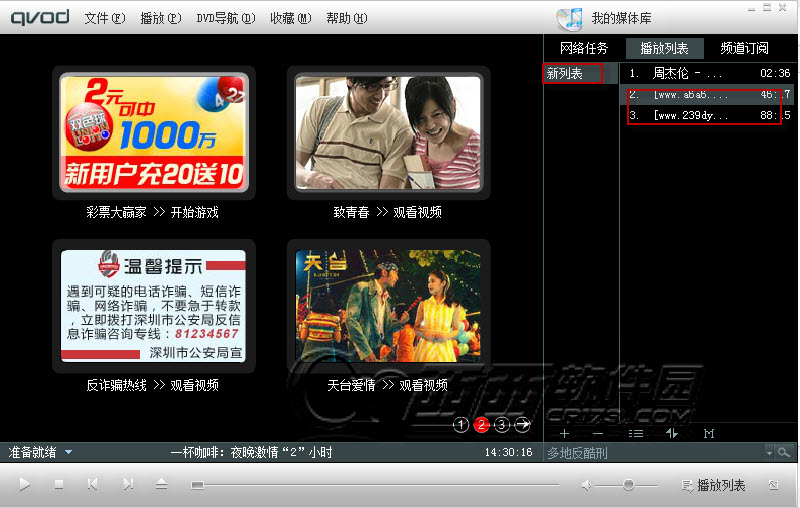800x508 pixels.
Task: Click 致青春 >> 观看视频 link
Action: coord(387,212)
